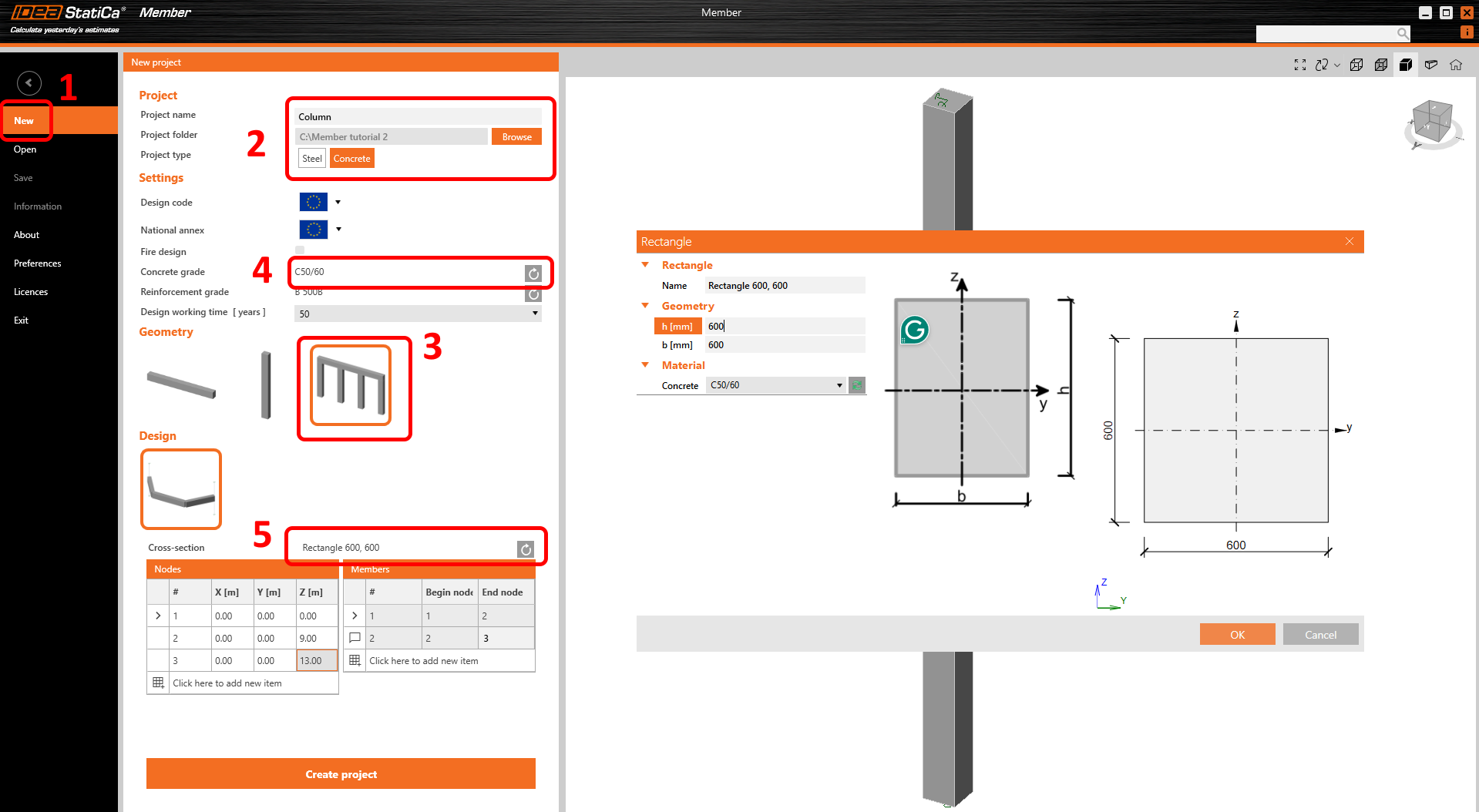Click the magnifier icon in search box
The height and width of the screenshot is (812, 1479).
click(1403, 34)
